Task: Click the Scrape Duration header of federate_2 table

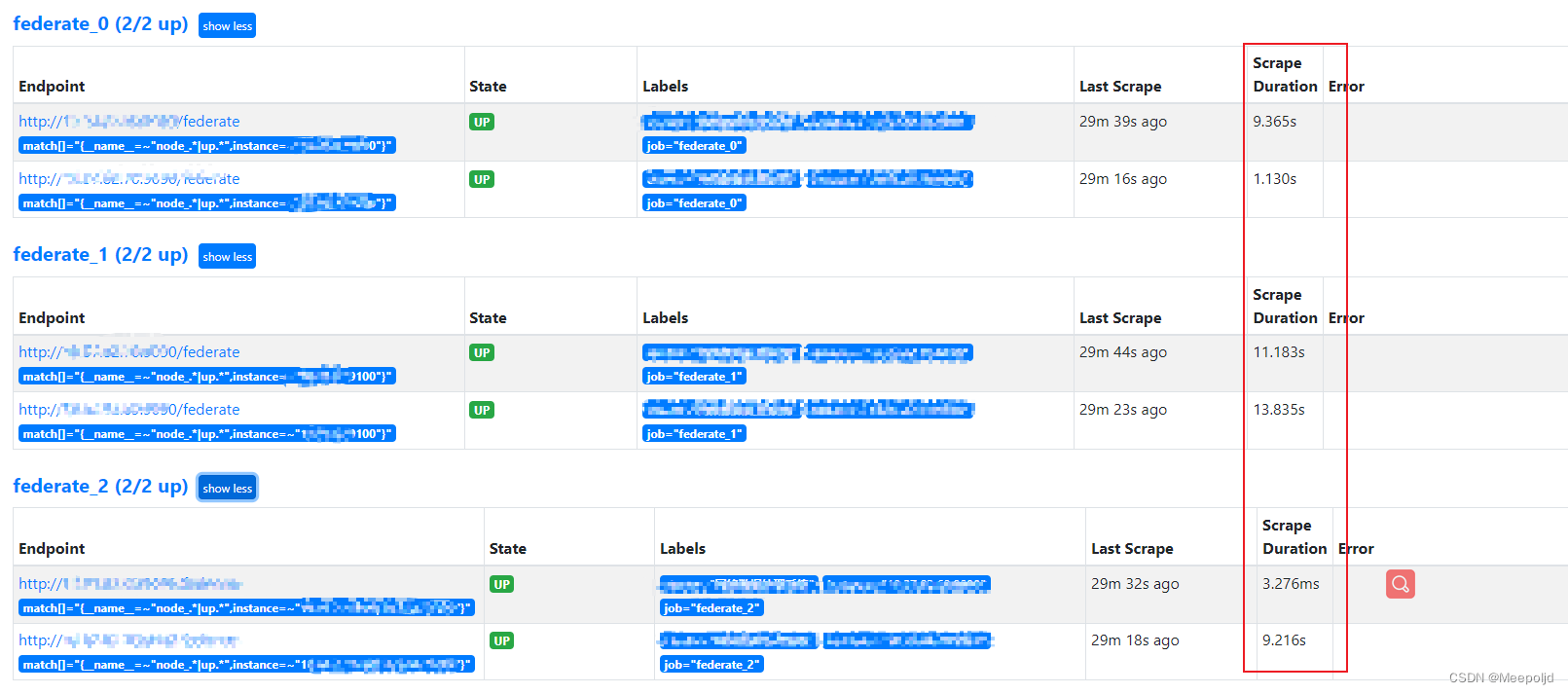Action: pos(1295,537)
